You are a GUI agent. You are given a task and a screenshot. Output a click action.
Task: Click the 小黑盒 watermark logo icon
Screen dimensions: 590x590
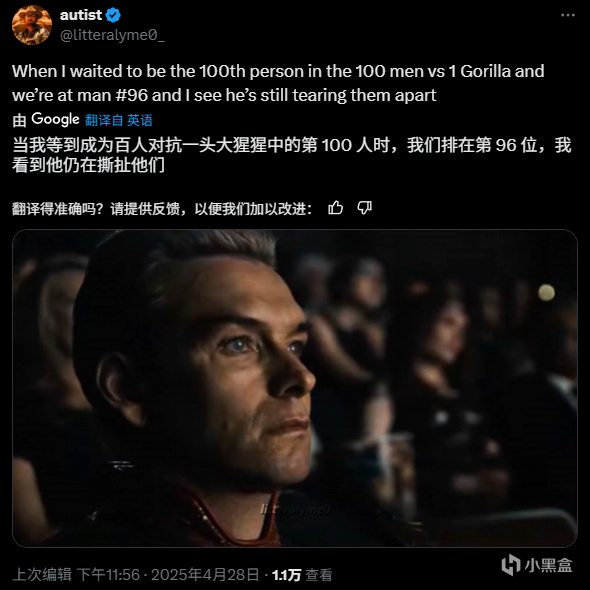pos(511,565)
